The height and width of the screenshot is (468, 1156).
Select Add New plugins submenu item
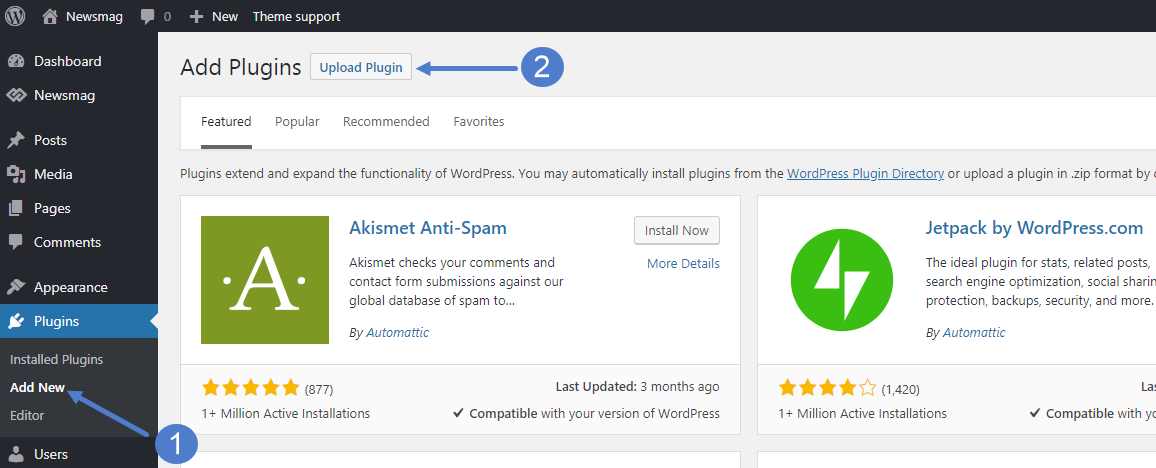tap(38, 388)
